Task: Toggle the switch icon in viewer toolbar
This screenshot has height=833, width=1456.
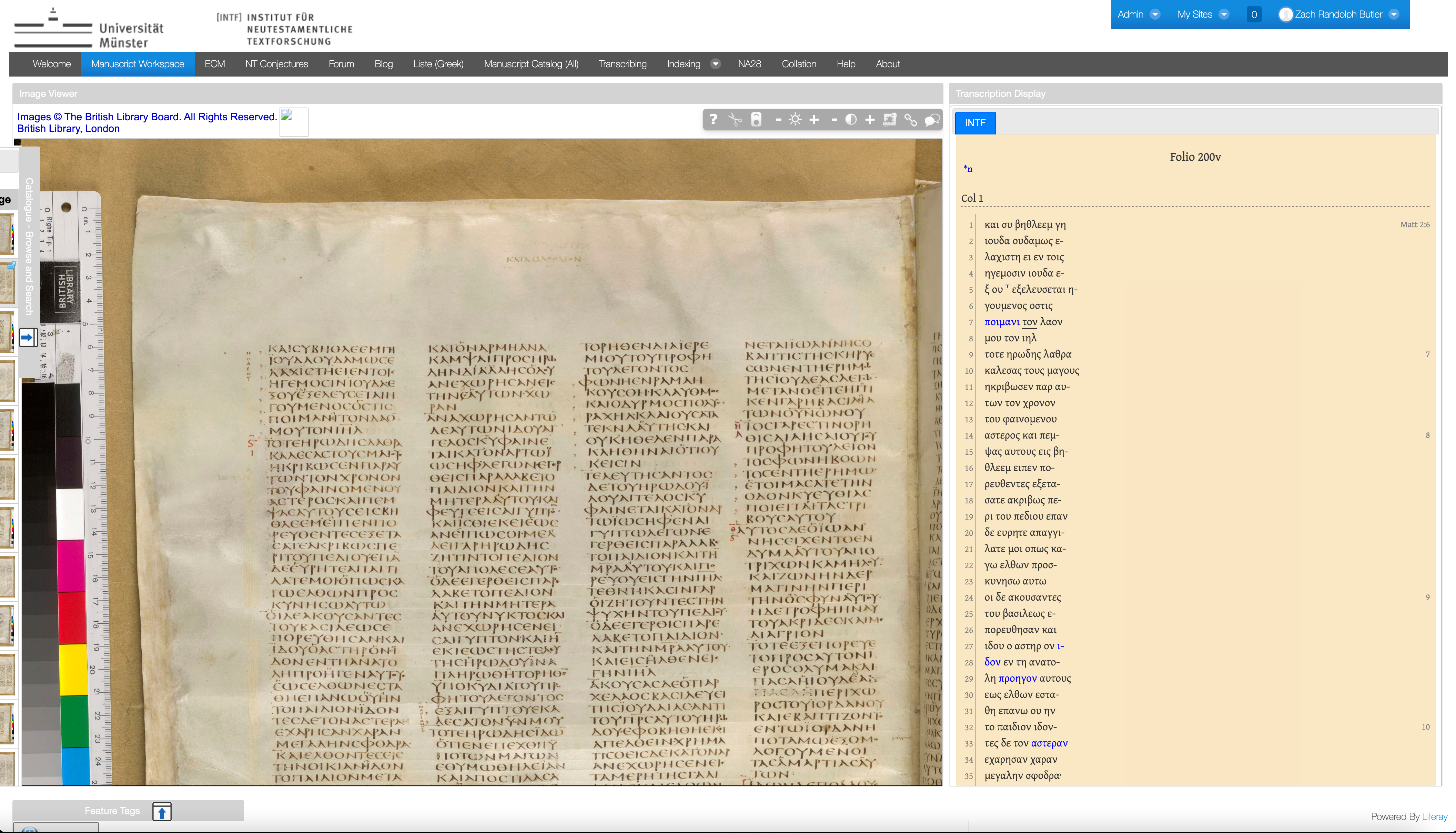Action: coord(756,120)
